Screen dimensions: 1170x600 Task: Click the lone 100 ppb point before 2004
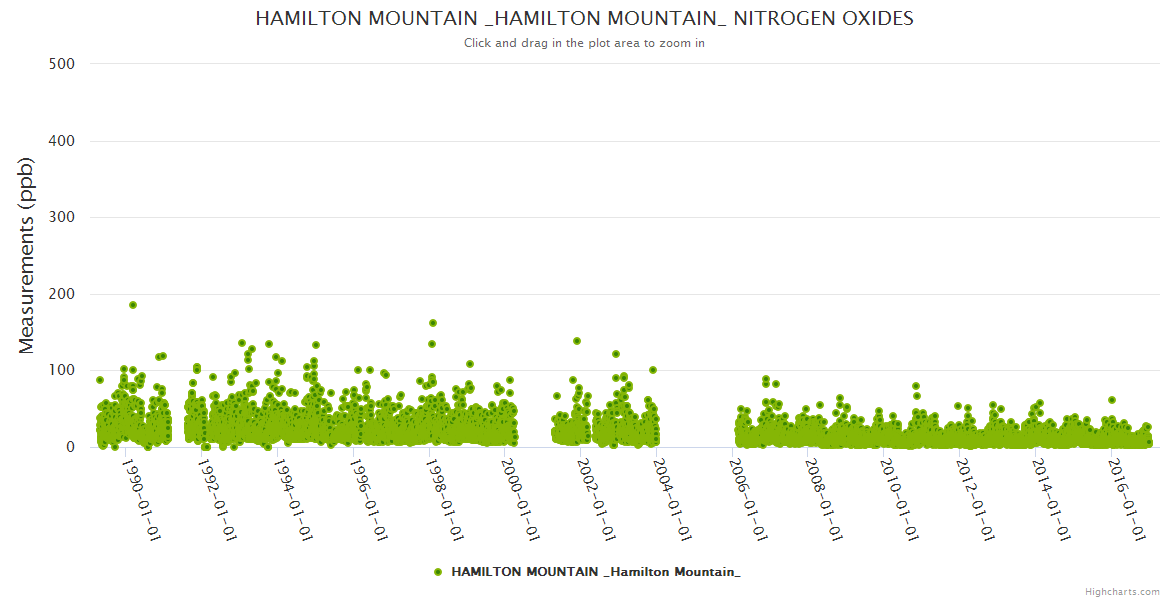(x=653, y=370)
